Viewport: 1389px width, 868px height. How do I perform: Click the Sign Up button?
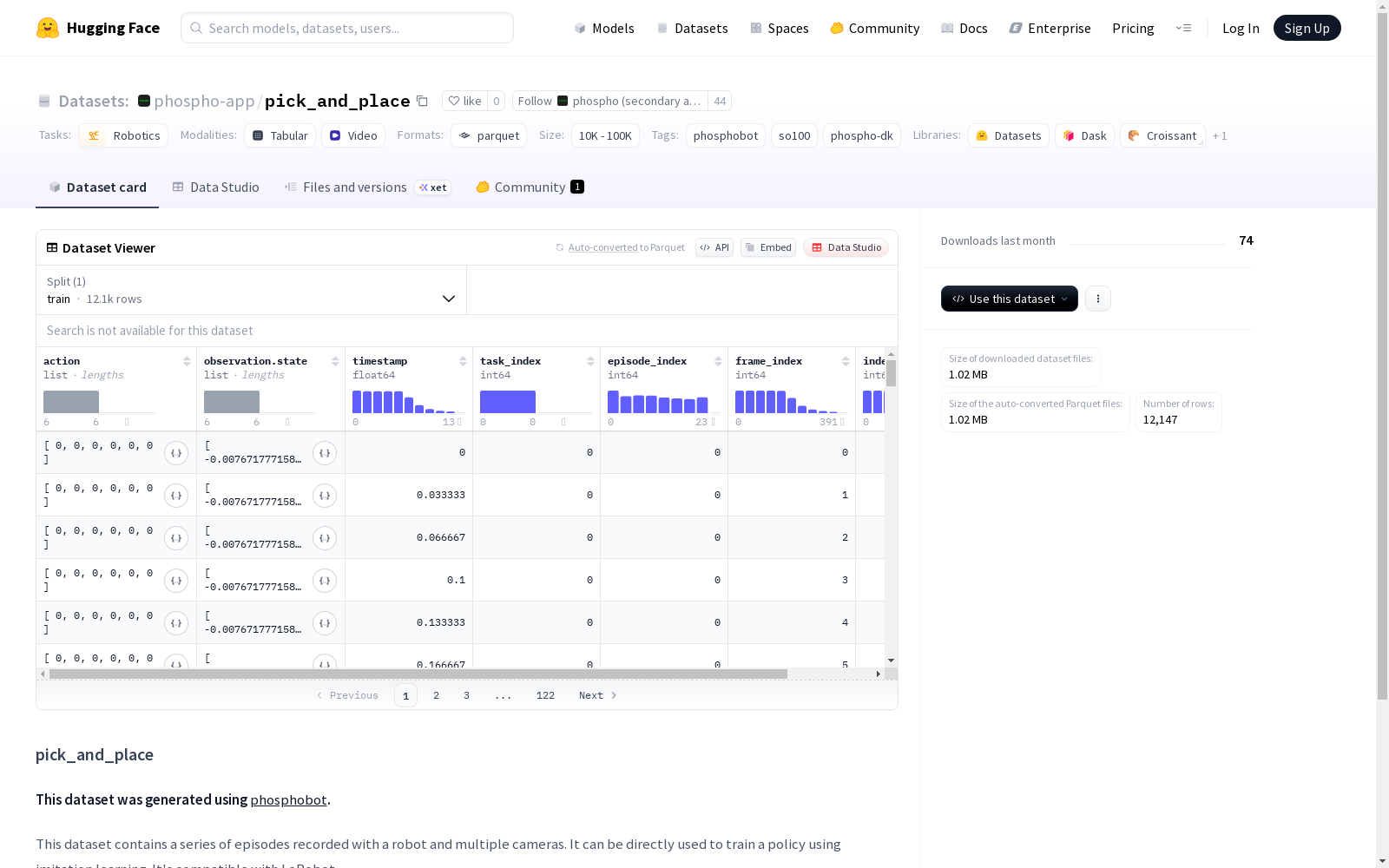(1307, 28)
